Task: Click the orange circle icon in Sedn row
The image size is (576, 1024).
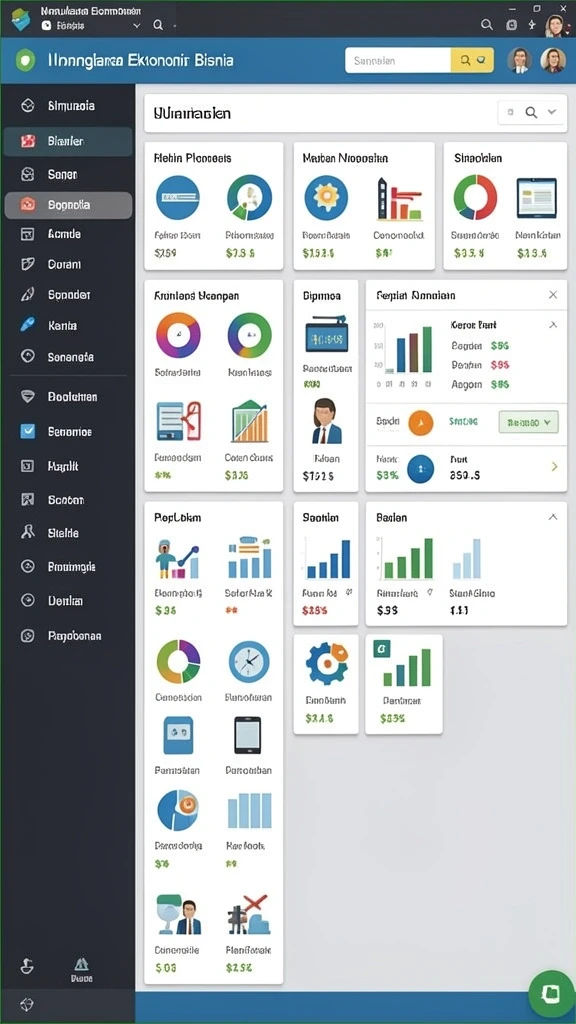Action: [x=421, y=423]
